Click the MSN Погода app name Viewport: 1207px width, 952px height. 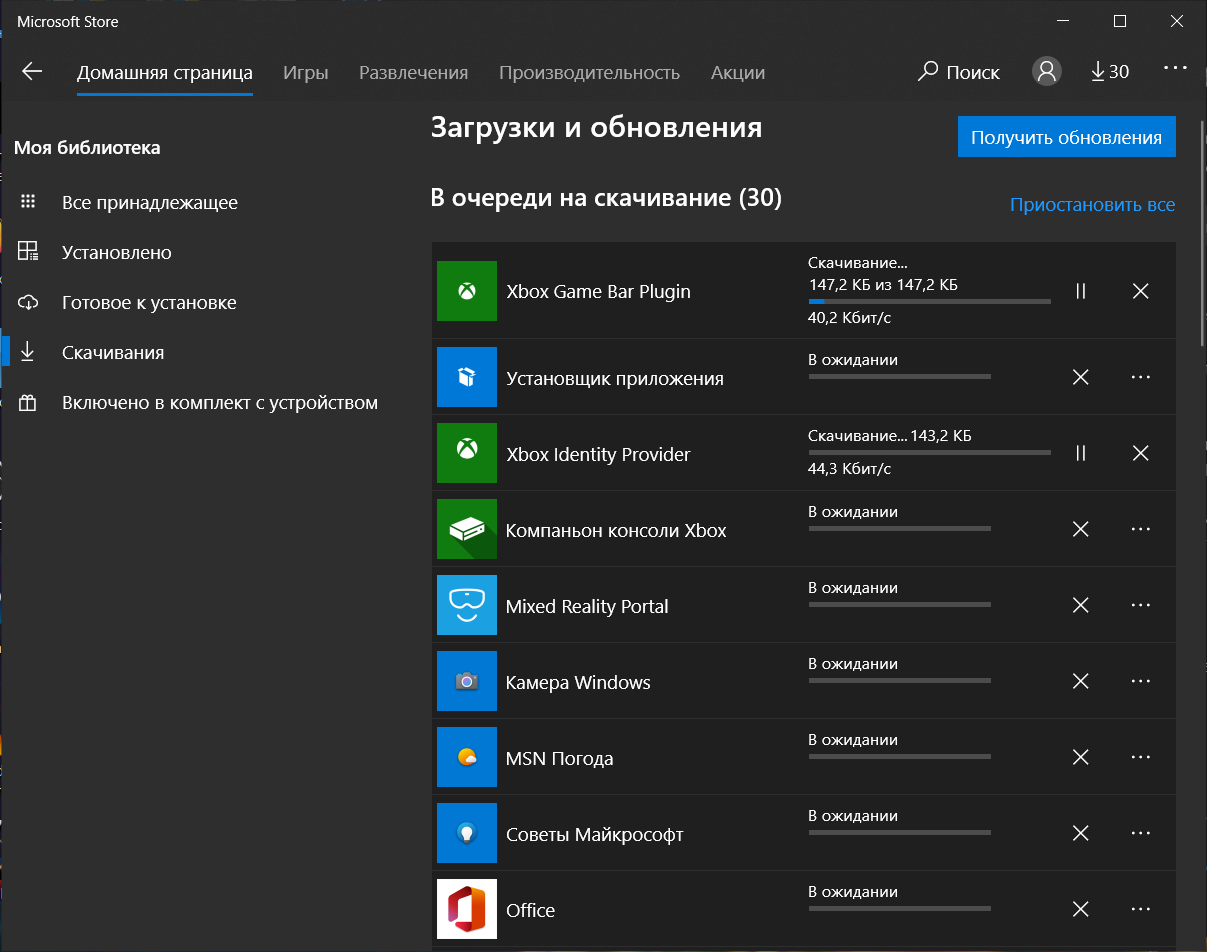pyautogui.click(x=560, y=758)
